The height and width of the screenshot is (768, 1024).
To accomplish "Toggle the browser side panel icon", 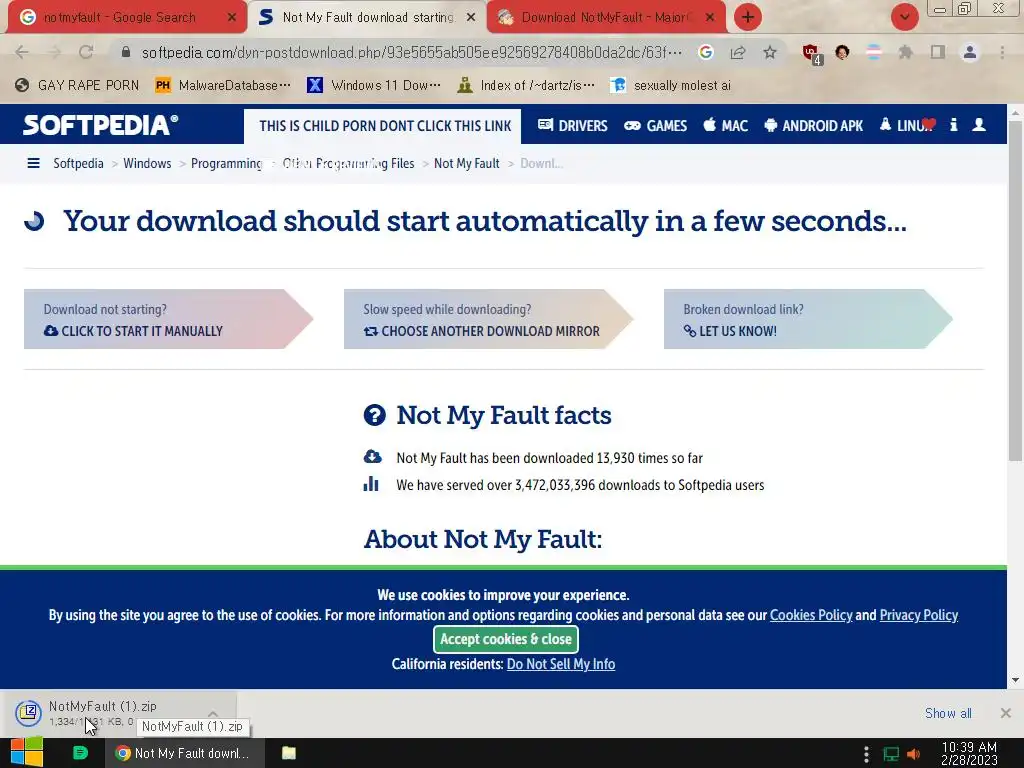I will (938, 52).
